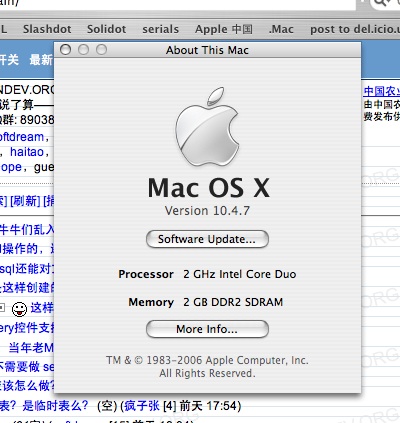The width and height of the screenshot is (400, 423).
Task: Click the Version 10.4.7 text
Action: [207, 210]
